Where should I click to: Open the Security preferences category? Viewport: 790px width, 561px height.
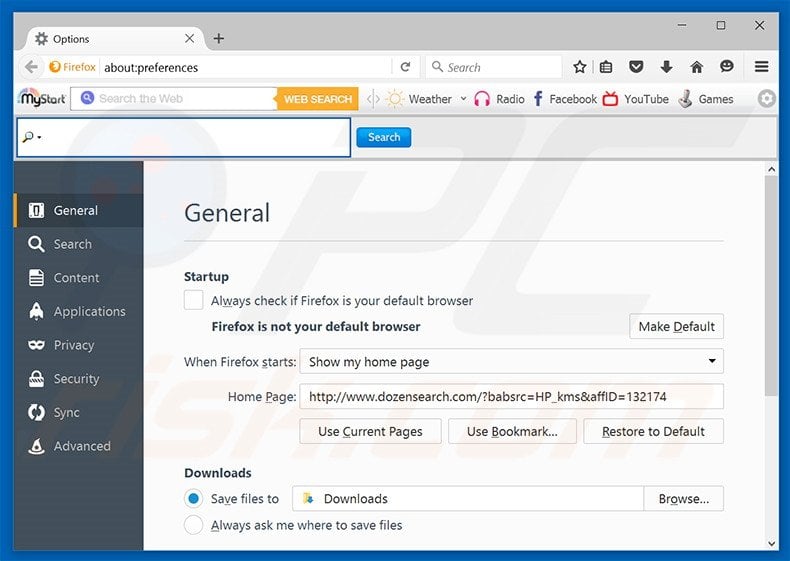(x=78, y=379)
